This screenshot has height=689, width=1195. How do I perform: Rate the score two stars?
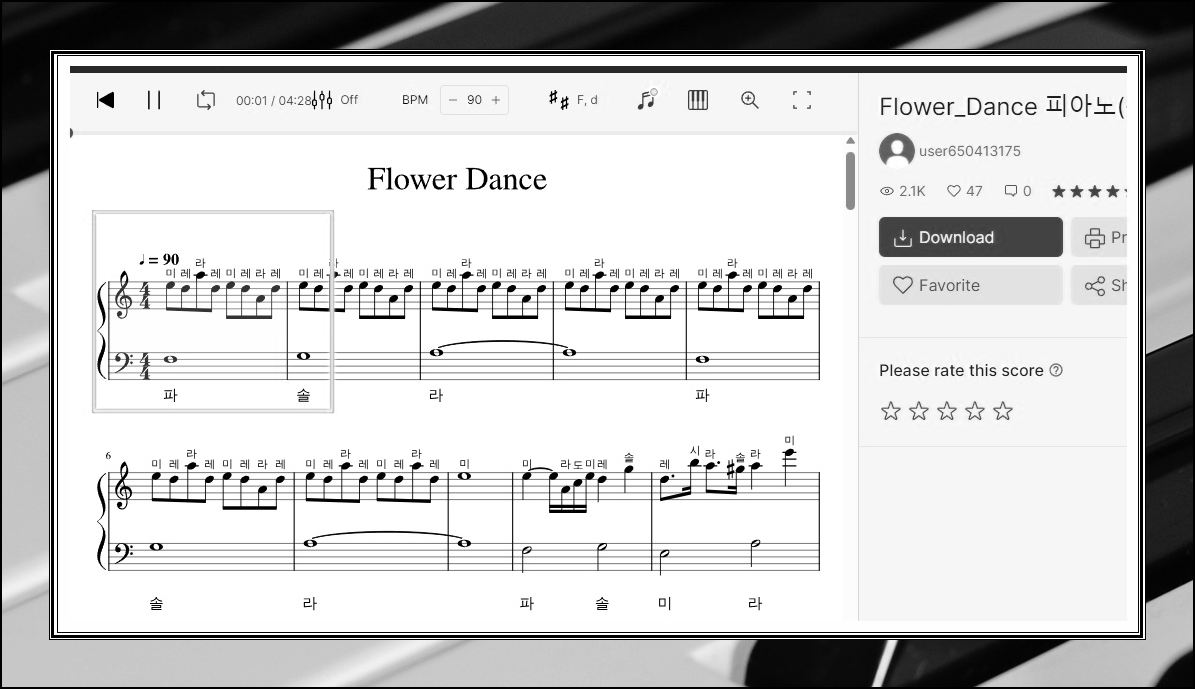click(x=919, y=412)
